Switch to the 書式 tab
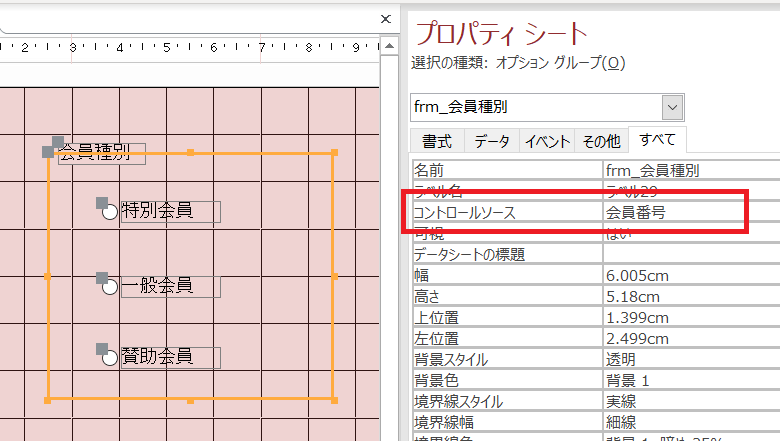The image size is (780, 441). 437,141
